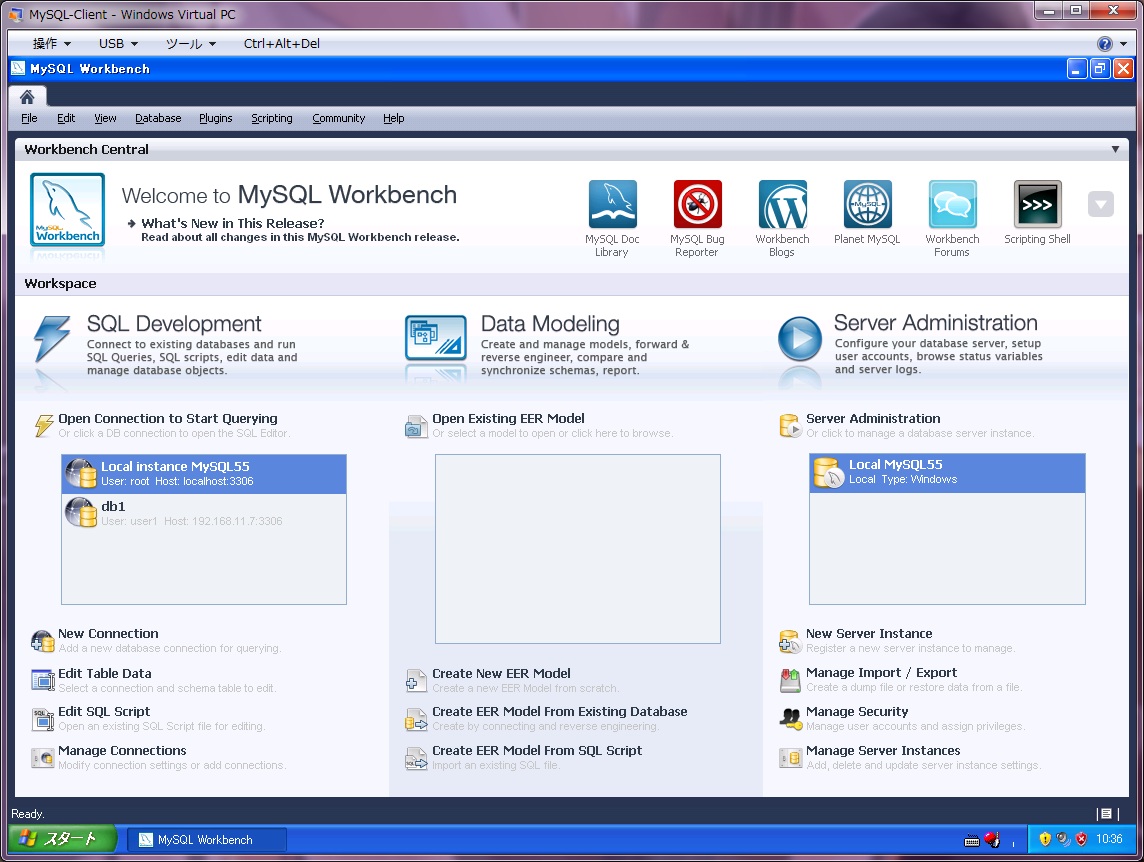The width and height of the screenshot is (1144, 862).
Task: Select the Local MySQL55 server instance
Action: tap(947, 472)
